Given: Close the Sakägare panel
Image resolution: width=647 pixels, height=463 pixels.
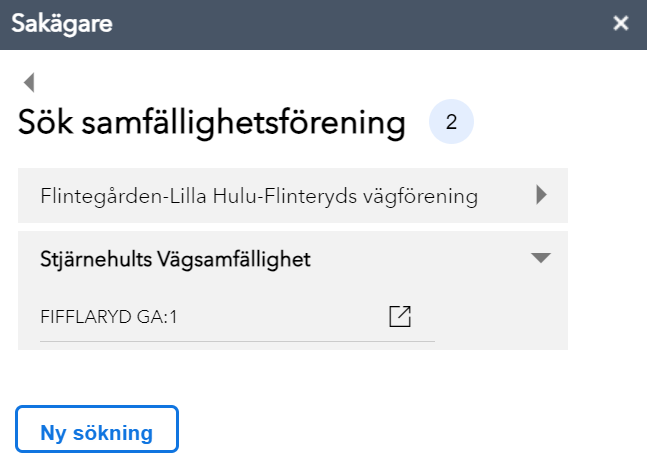Looking at the screenshot, I should [621, 24].
